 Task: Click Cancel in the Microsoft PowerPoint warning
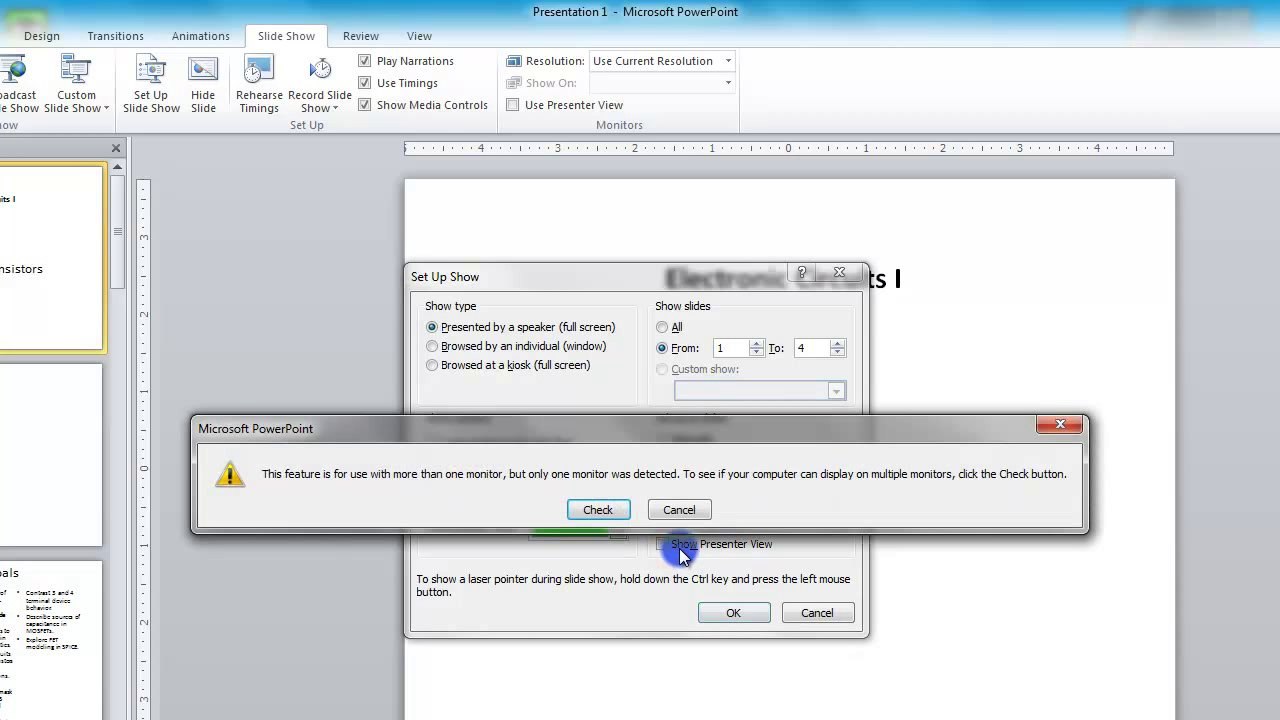(x=679, y=510)
